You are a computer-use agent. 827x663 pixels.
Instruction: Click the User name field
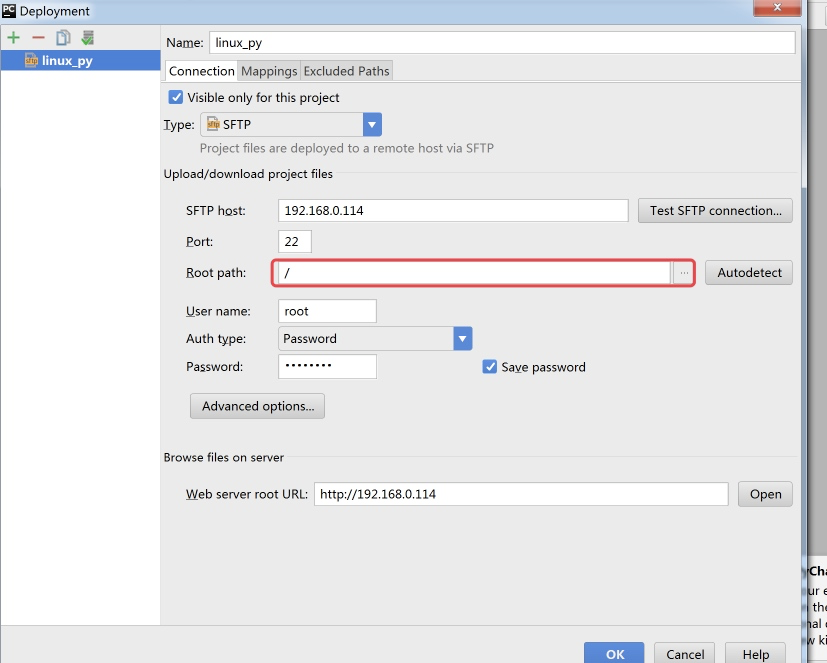coord(328,311)
